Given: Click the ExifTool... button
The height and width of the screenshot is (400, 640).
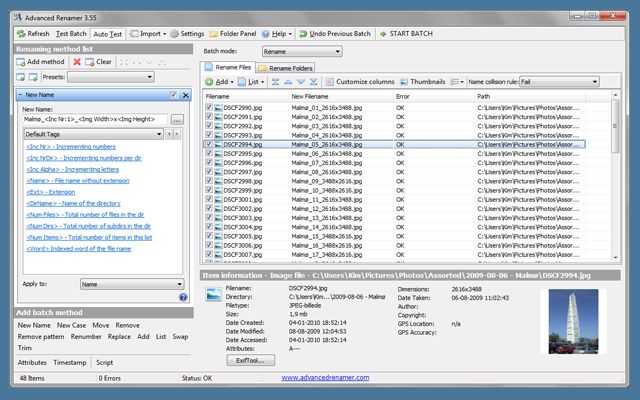Looking at the screenshot, I should 251,360.
